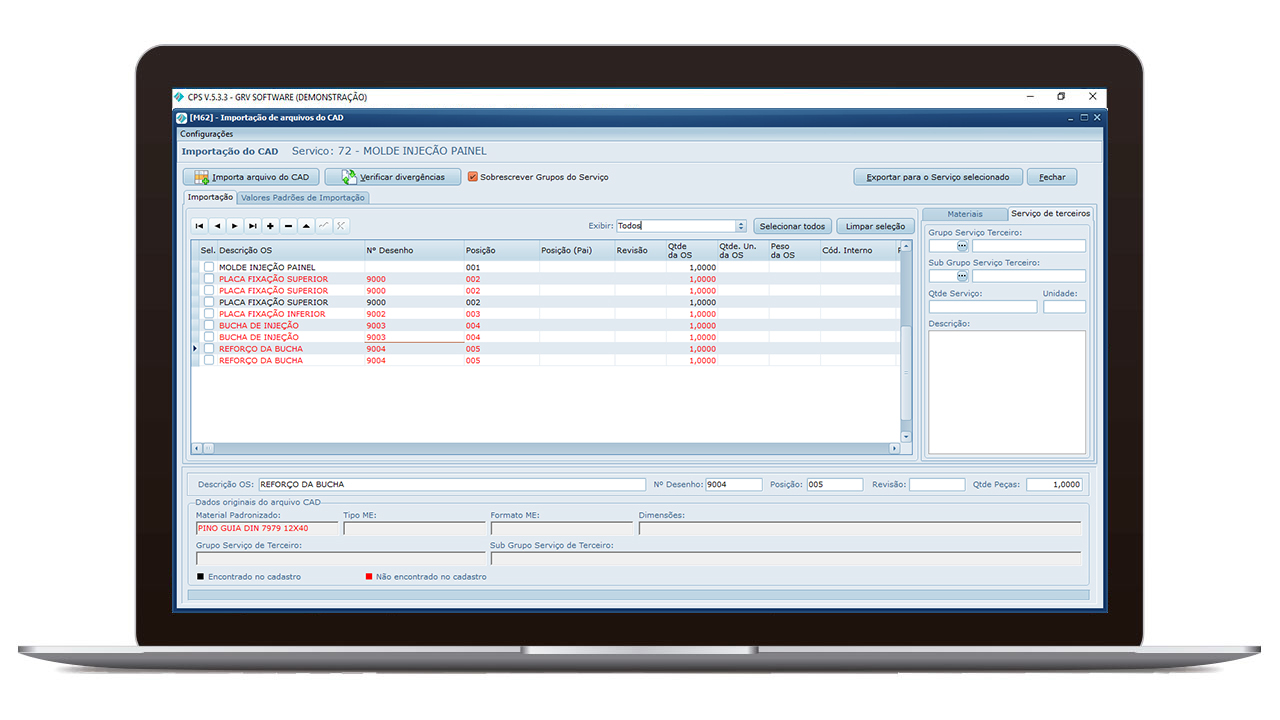
Task: Click the Posição (Pai) column header
Action: [x=577, y=250]
